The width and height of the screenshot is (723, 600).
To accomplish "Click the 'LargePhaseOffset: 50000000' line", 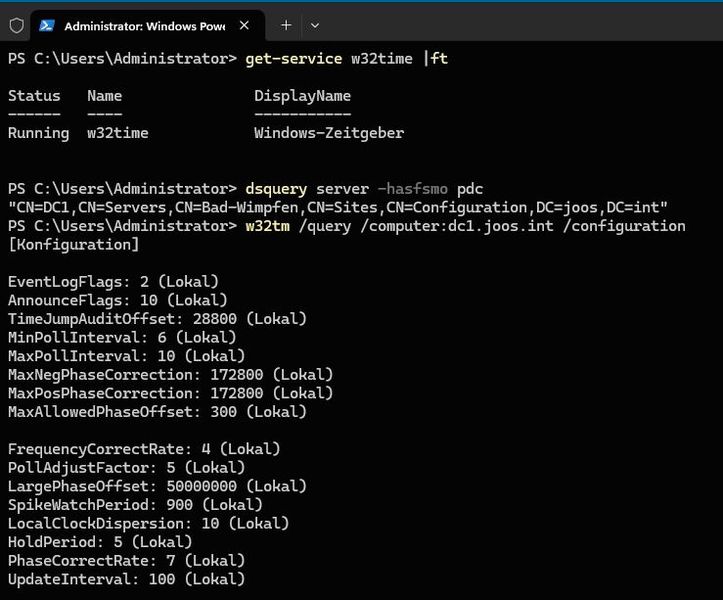I will (x=157, y=486).
